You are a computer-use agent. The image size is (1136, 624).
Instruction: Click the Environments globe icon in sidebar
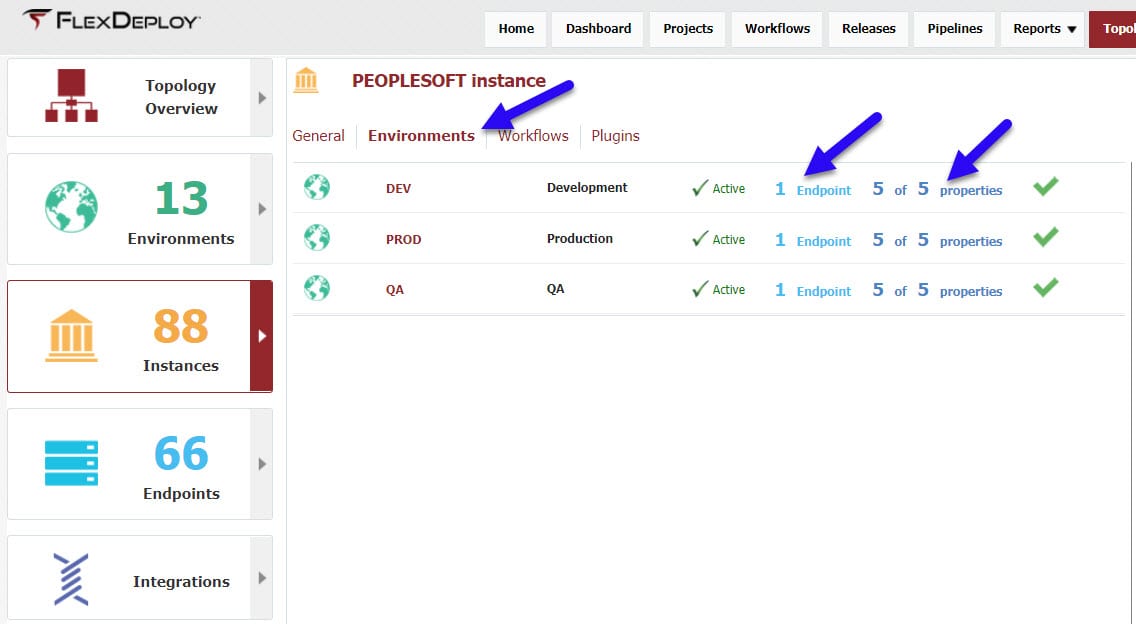pos(71,207)
